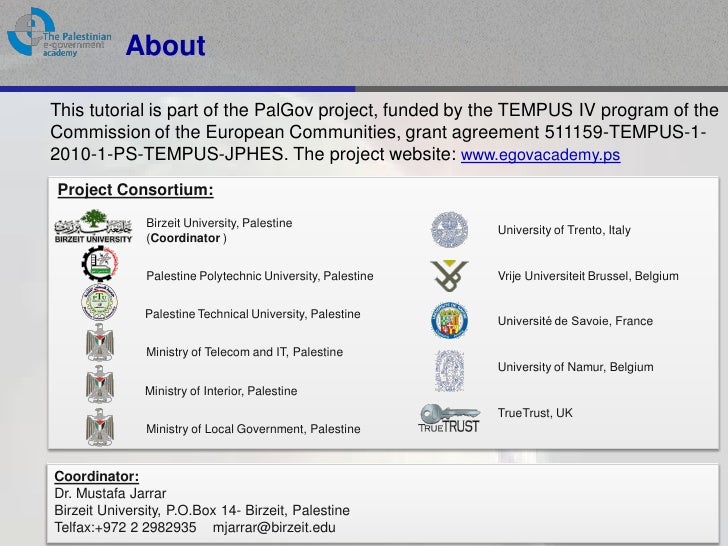Click the 'Project Consortium:' heading
Viewport: 728px width, 546px height.
(x=136, y=190)
